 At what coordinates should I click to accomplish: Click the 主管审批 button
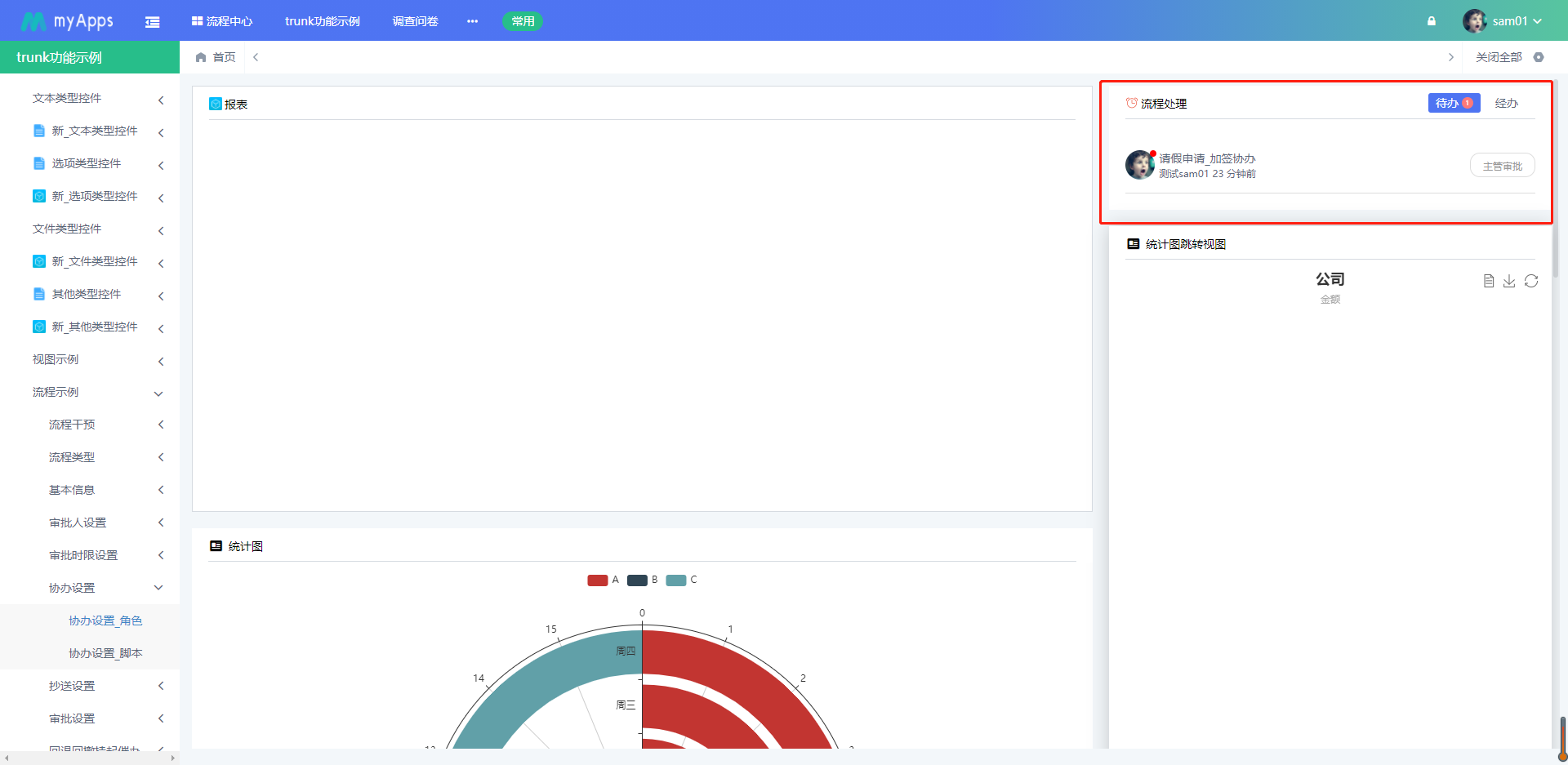[x=1502, y=166]
